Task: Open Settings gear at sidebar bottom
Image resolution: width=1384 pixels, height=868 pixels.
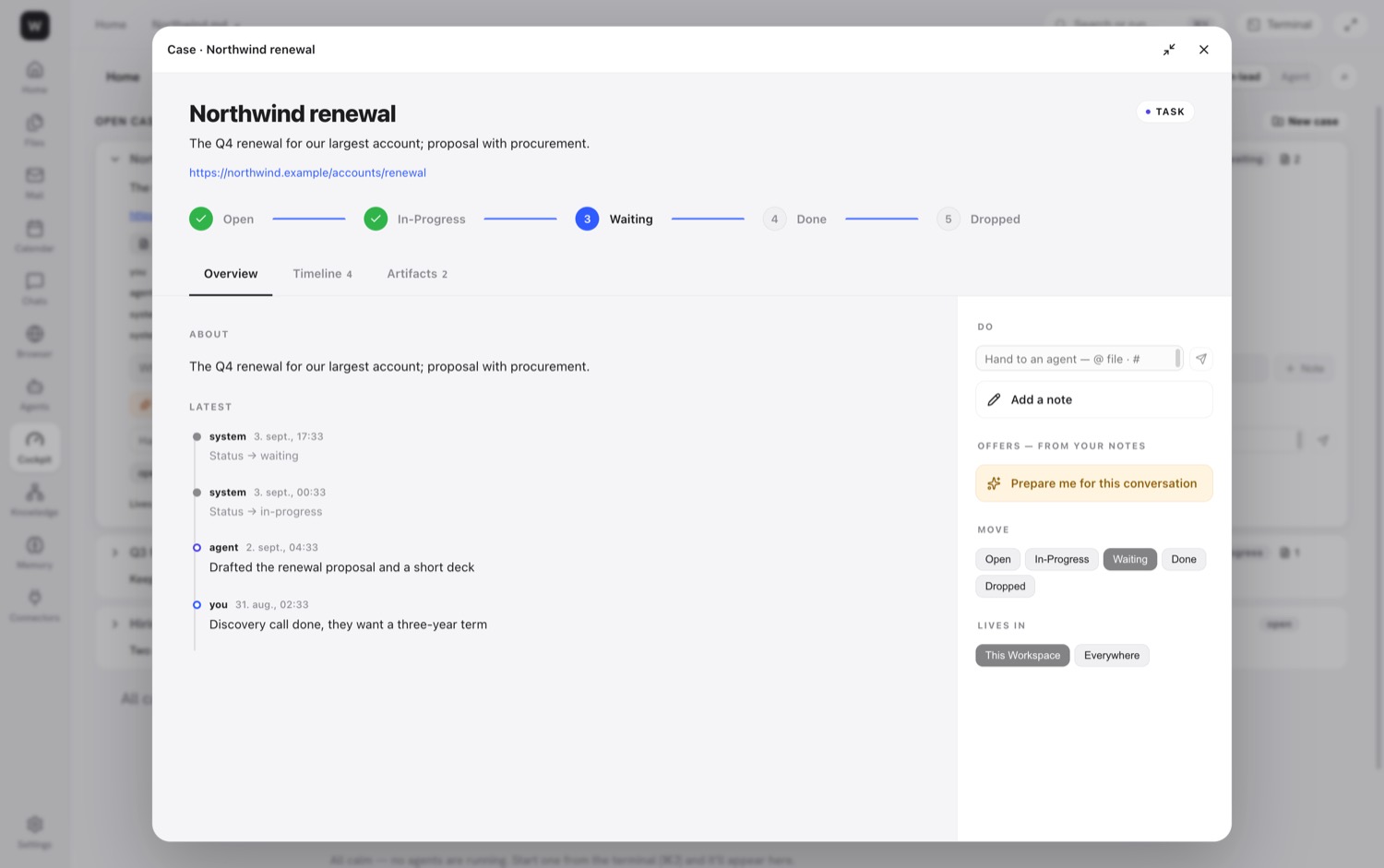Action: click(x=35, y=831)
